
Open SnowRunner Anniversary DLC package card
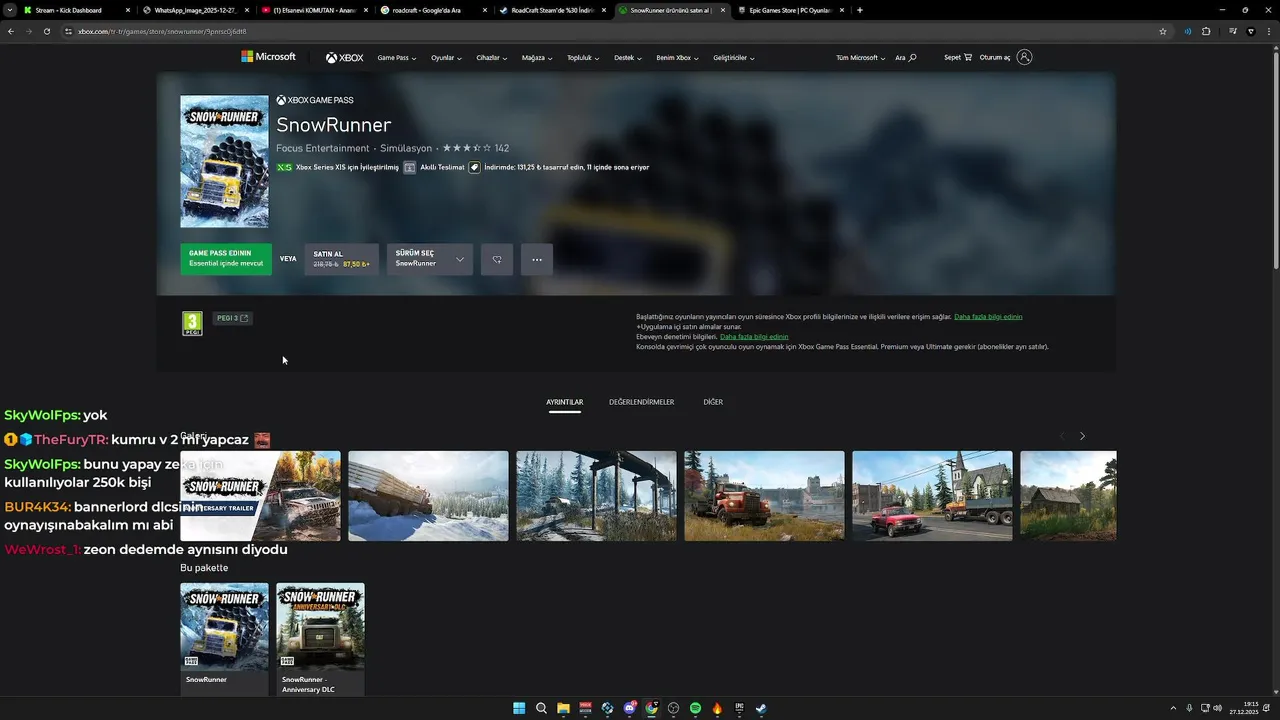point(320,639)
